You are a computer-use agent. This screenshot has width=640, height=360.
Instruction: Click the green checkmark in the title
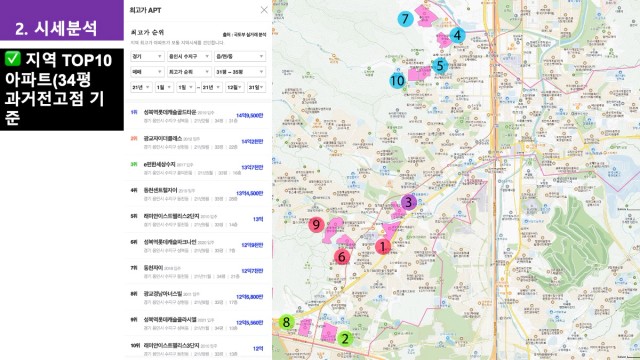pyautogui.click(x=13, y=59)
